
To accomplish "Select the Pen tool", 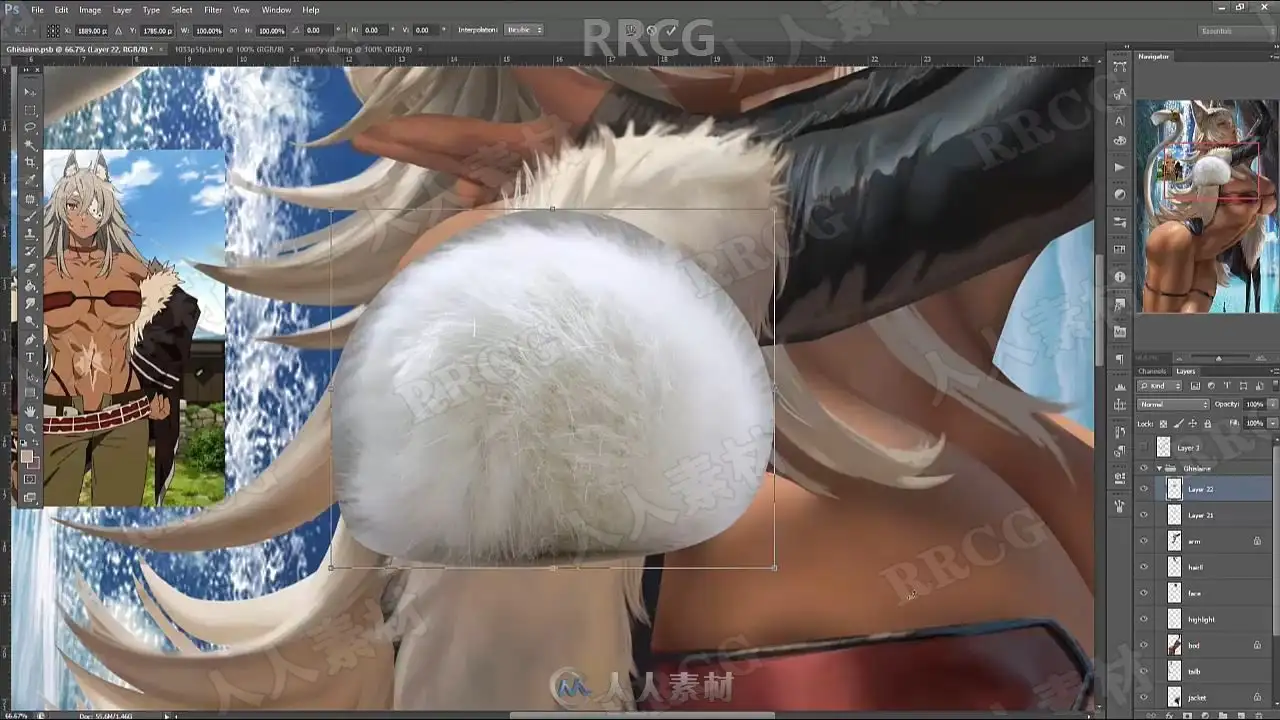I will (x=30, y=340).
